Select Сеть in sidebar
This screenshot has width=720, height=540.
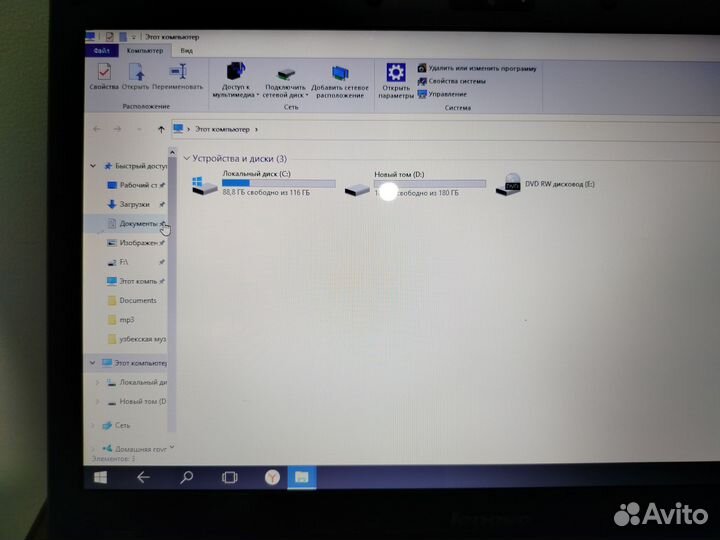point(116,425)
